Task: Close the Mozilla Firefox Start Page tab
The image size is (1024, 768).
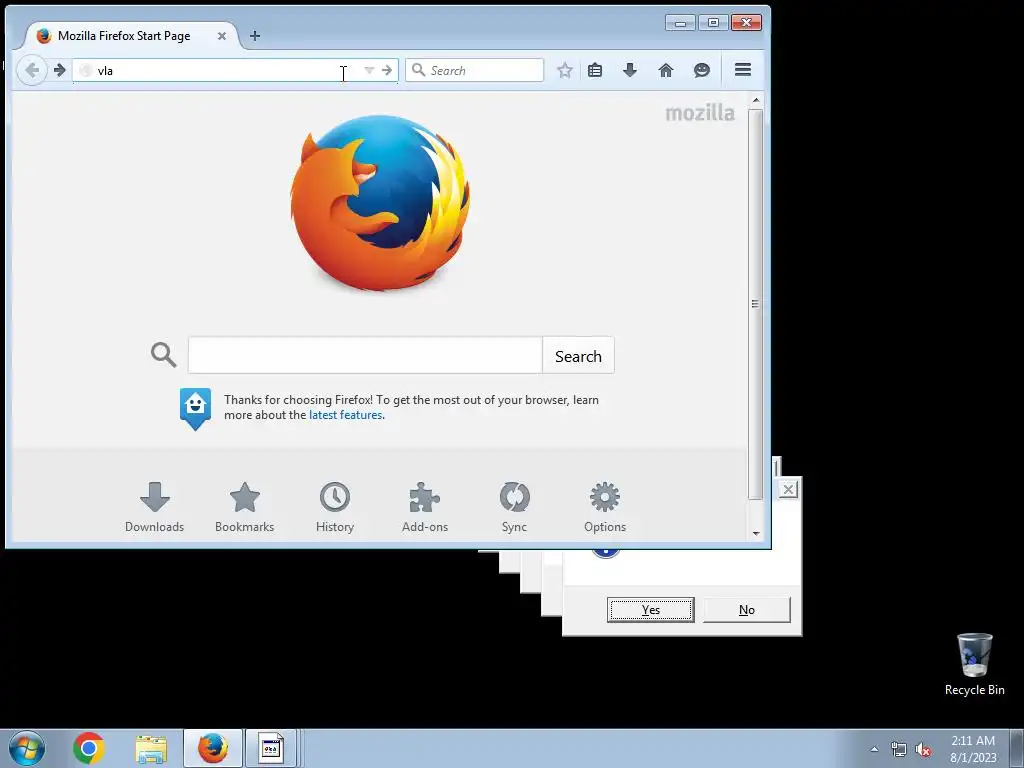Action: click(x=222, y=36)
